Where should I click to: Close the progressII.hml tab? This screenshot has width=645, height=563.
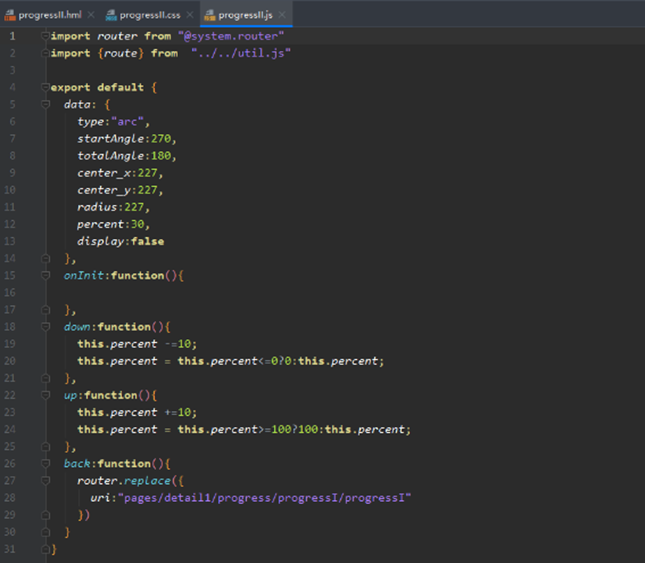91,15
